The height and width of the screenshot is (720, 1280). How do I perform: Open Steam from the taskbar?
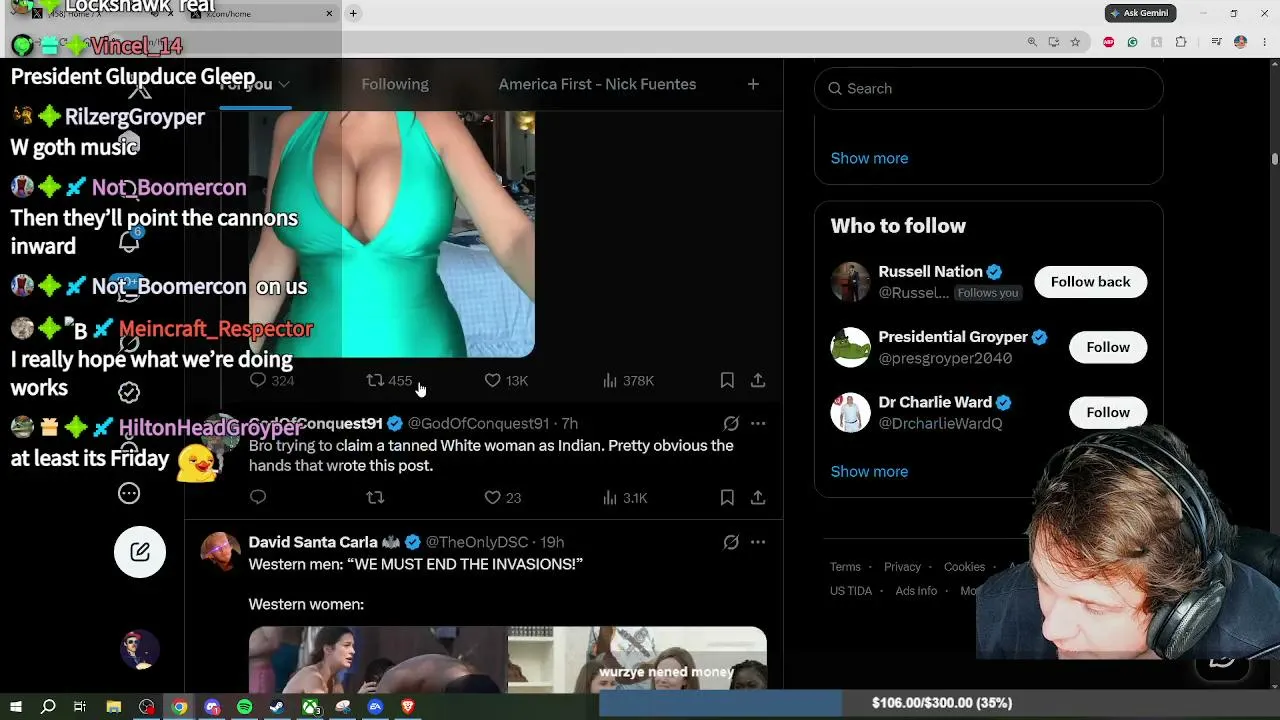click(277, 707)
